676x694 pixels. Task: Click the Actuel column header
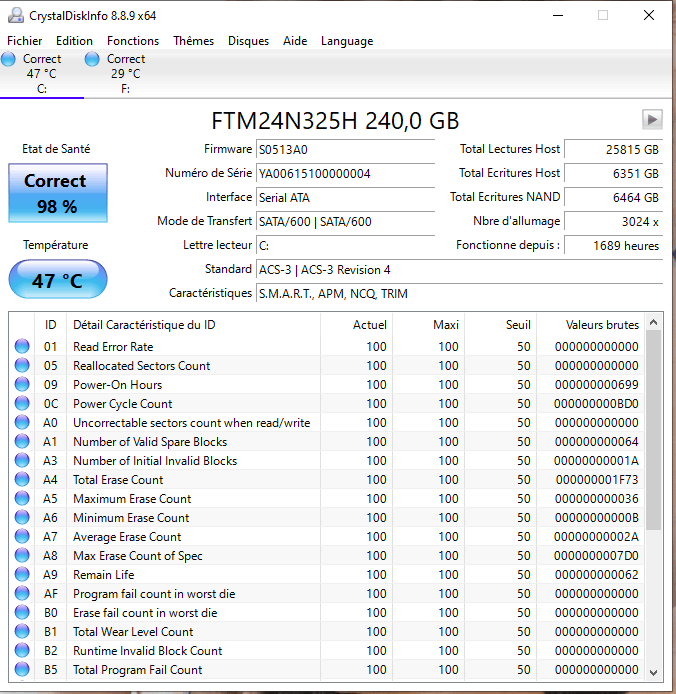tap(356, 325)
